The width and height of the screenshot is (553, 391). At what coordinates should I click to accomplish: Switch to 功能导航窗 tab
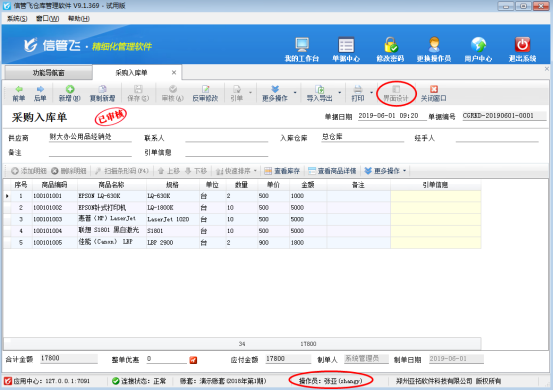point(48,73)
